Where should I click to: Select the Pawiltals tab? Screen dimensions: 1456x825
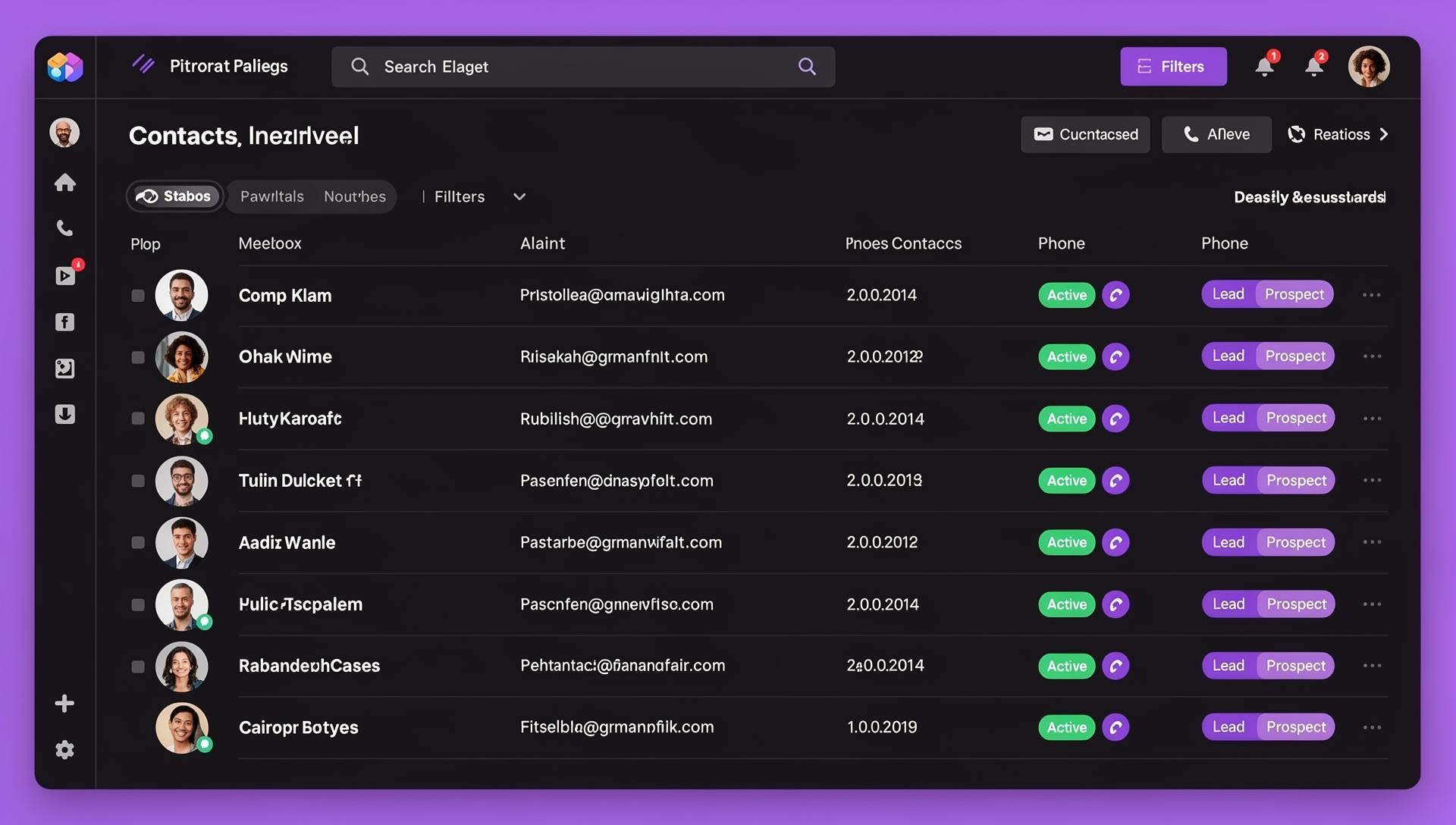(271, 196)
